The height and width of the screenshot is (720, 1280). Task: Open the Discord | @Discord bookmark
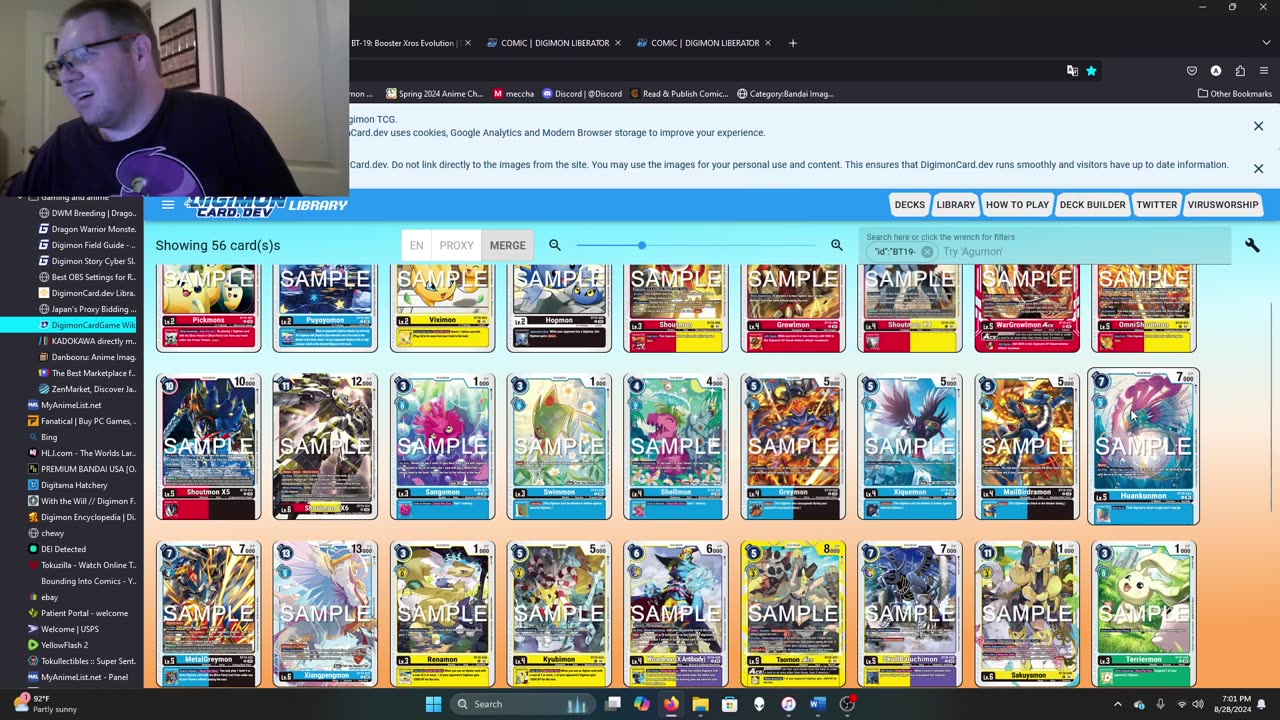[x=582, y=94]
